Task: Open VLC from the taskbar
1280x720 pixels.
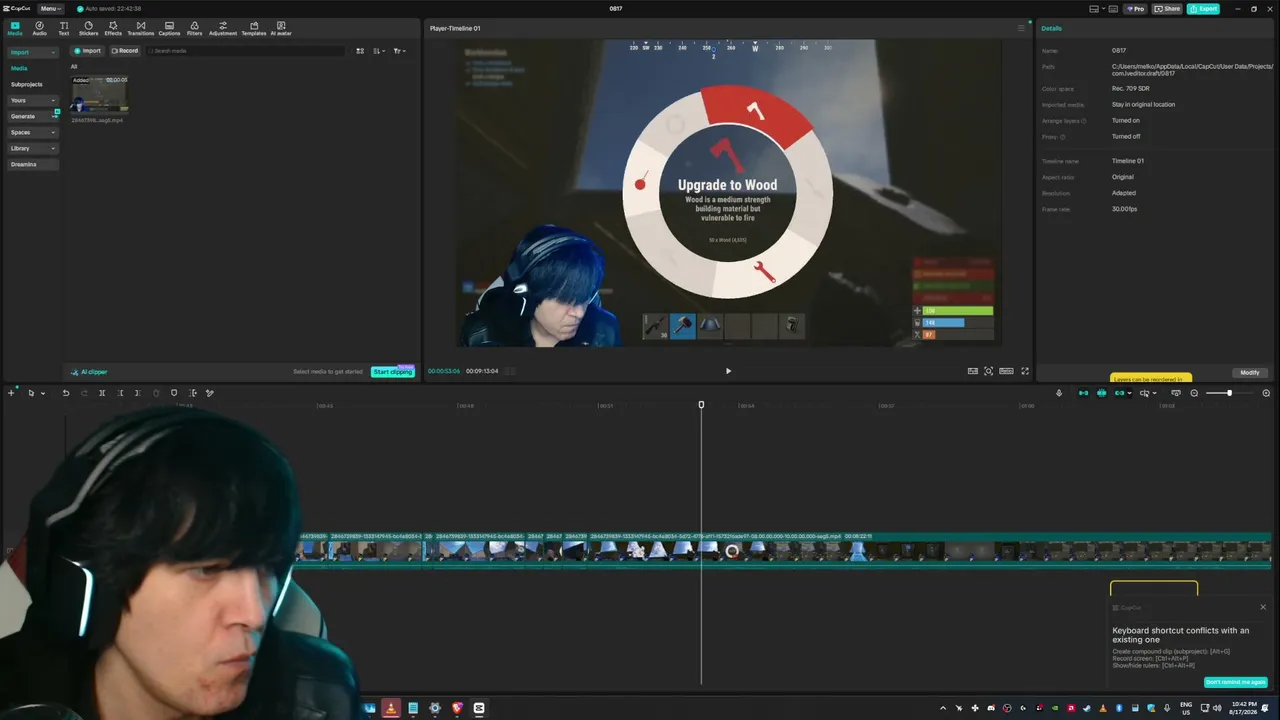Action: pyautogui.click(x=390, y=708)
